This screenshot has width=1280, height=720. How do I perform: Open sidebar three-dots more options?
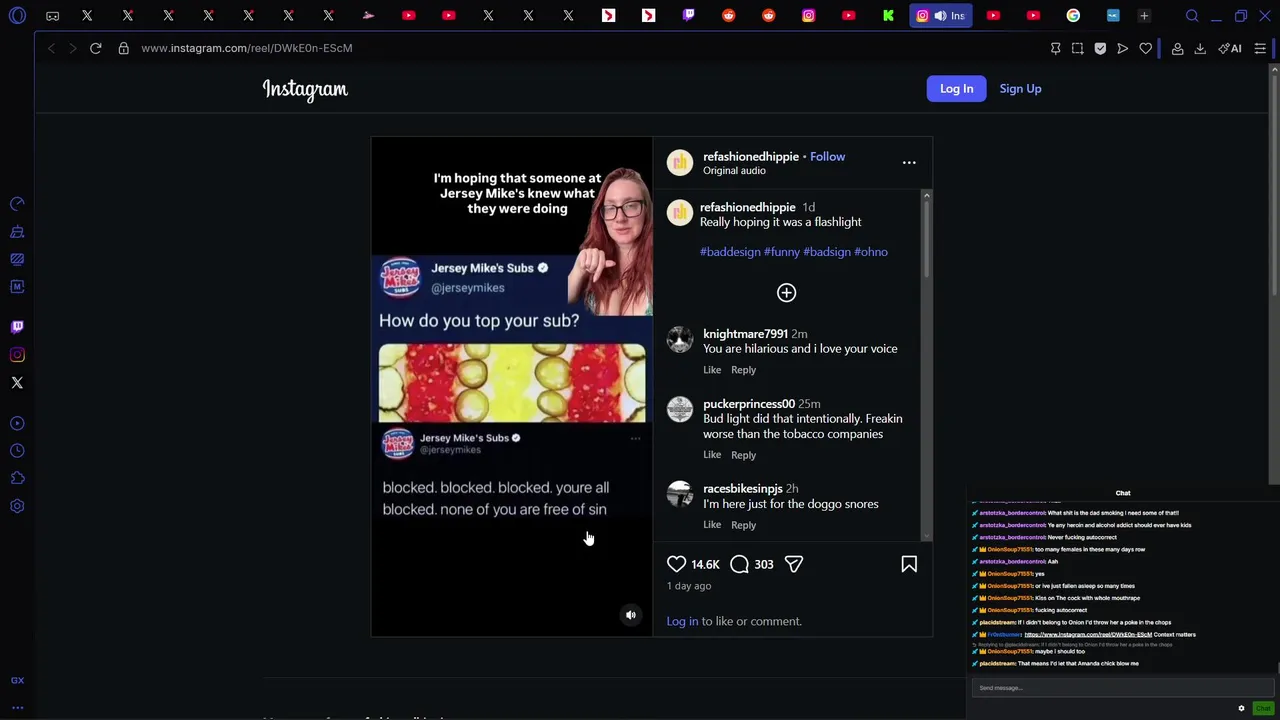(17, 708)
